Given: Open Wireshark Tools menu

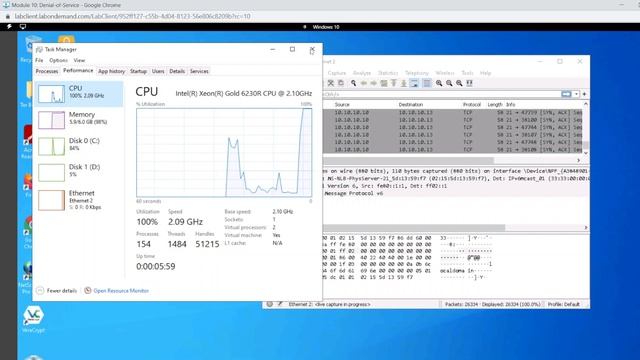Looking at the screenshot, I should click(x=467, y=73).
